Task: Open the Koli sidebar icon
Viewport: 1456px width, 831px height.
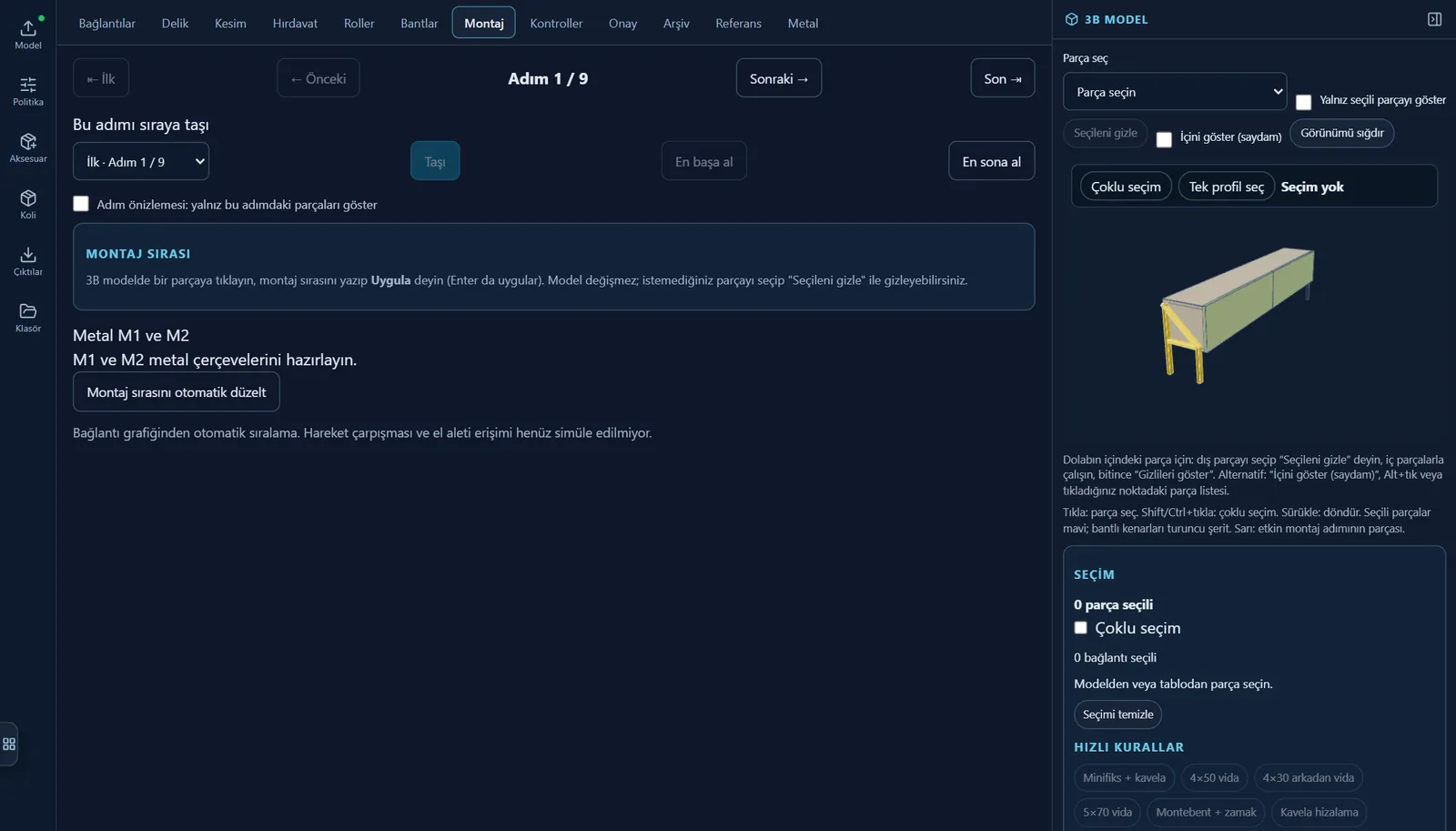Action: [28, 204]
